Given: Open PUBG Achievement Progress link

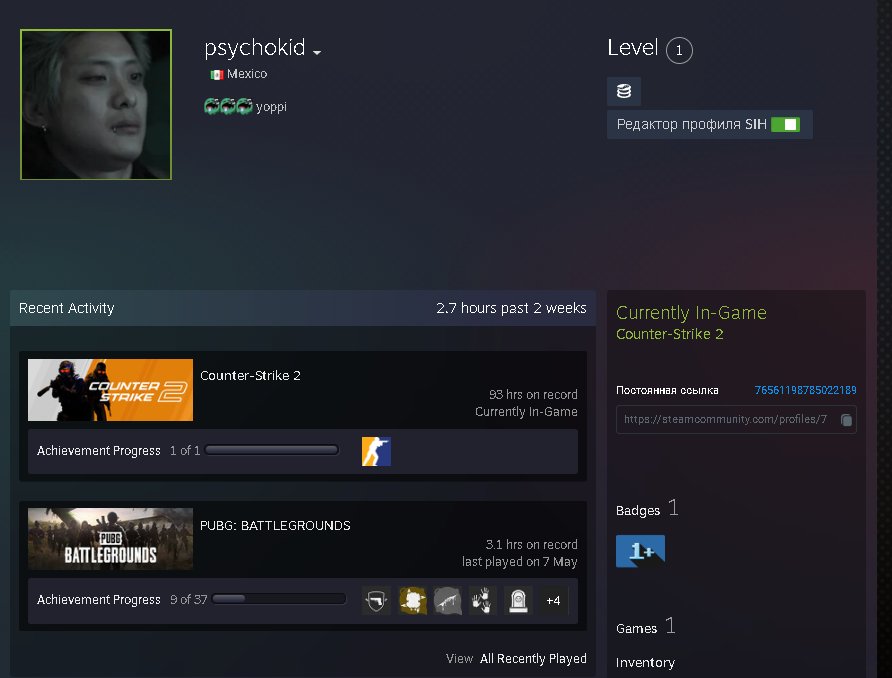Looking at the screenshot, I should click(99, 600).
